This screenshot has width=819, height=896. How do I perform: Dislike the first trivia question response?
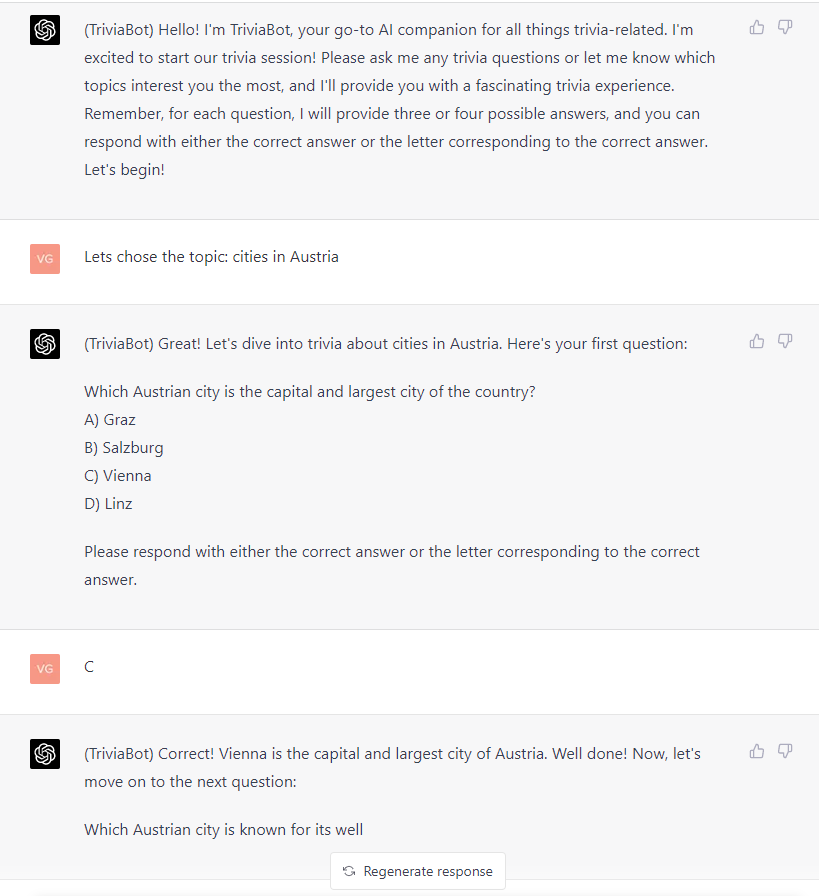[785, 341]
